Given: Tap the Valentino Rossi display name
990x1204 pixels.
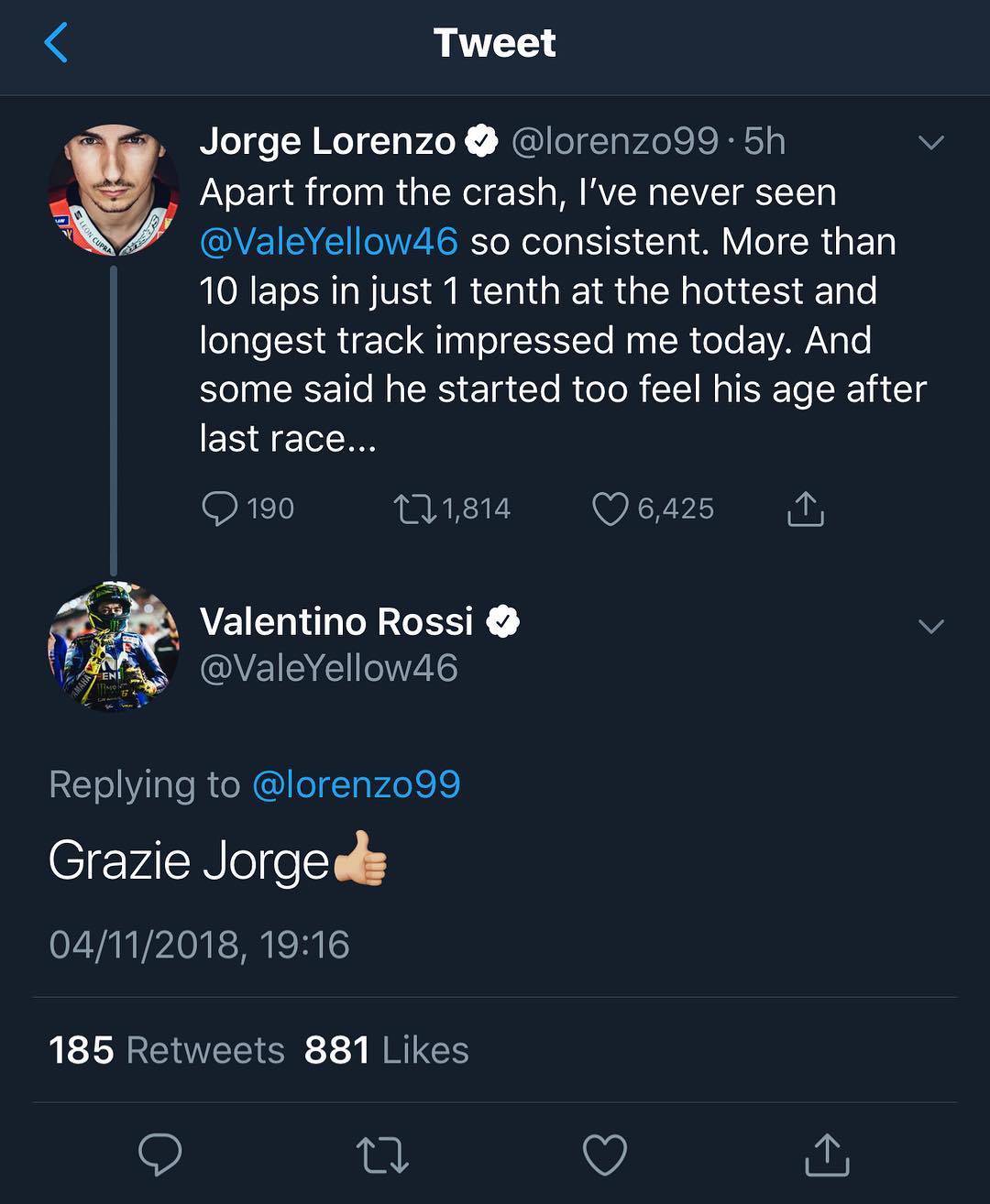Looking at the screenshot, I should (x=336, y=621).
